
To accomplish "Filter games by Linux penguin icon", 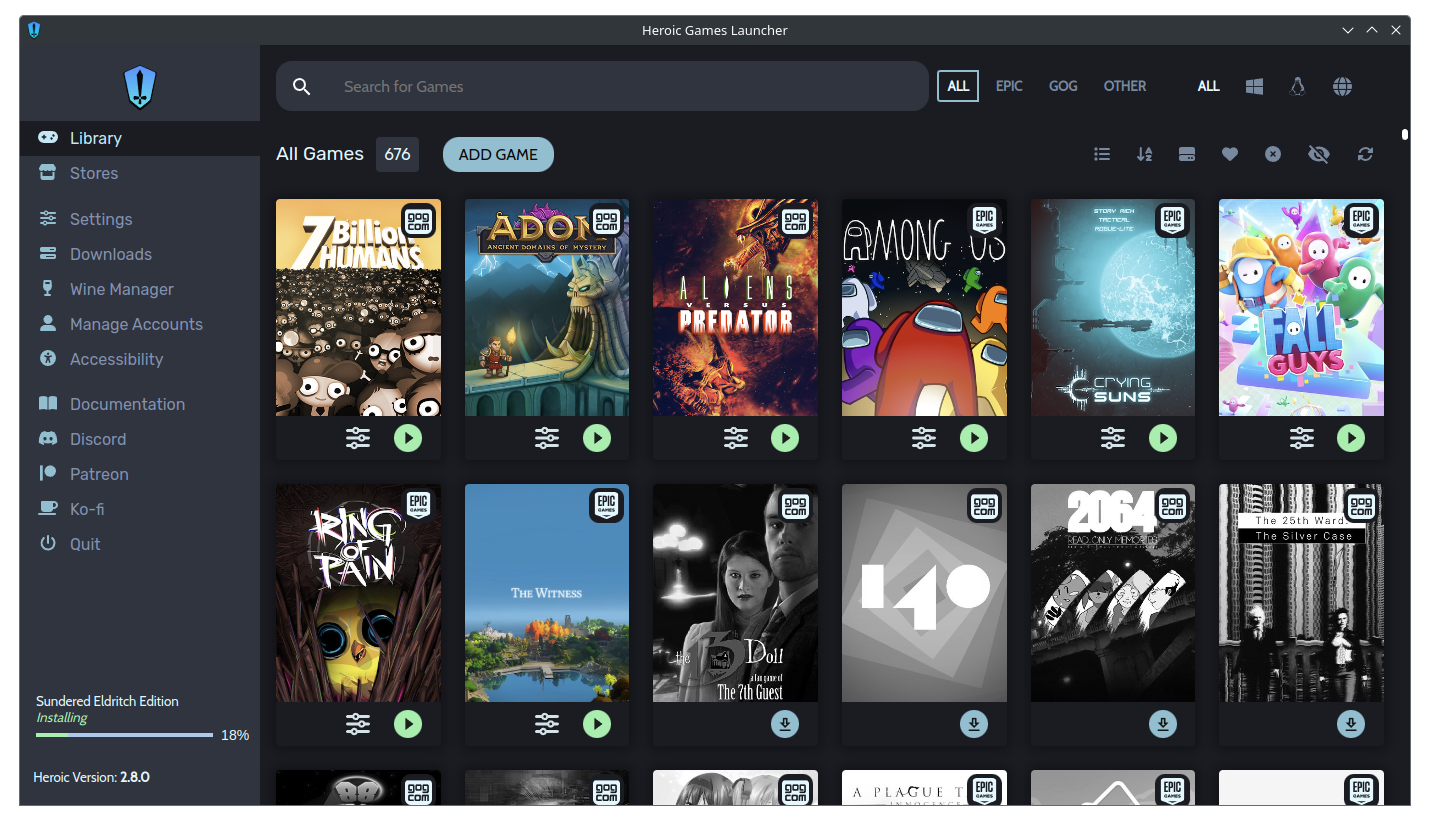I will click(1297, 86).
